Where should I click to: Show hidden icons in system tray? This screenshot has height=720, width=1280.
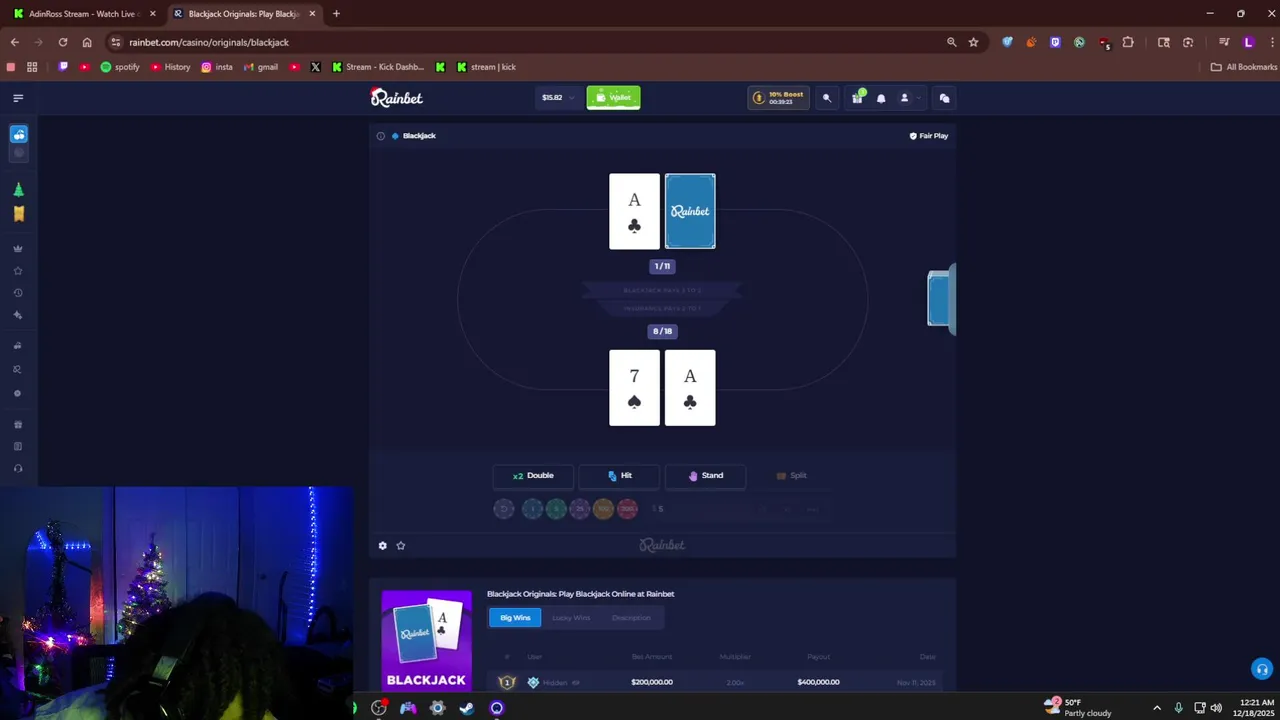(1157, 708)
